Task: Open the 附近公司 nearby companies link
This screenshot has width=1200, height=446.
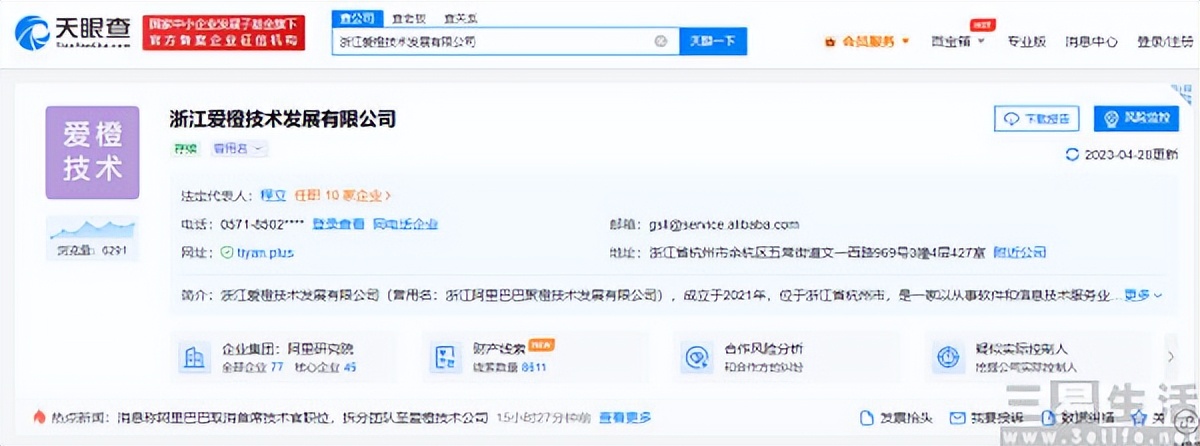Action: (x=1020, y=253)
